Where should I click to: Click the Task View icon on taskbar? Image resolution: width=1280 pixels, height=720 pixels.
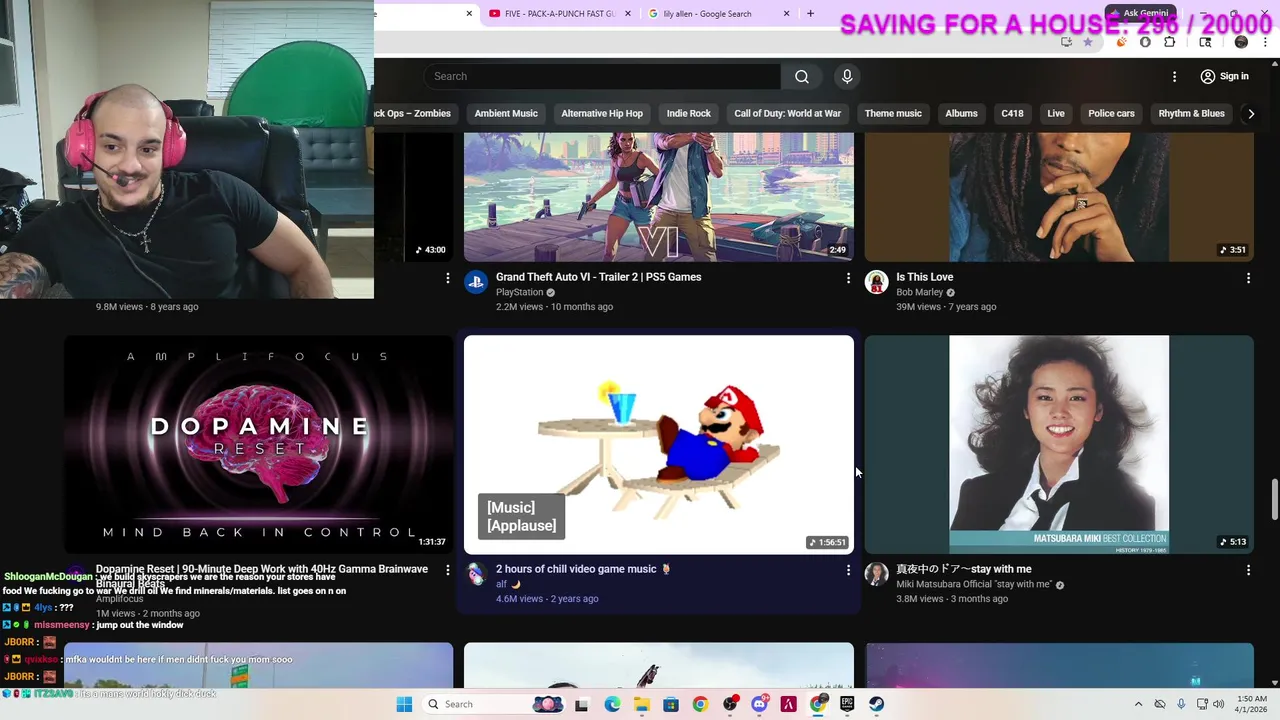click(x=581, y=704)
